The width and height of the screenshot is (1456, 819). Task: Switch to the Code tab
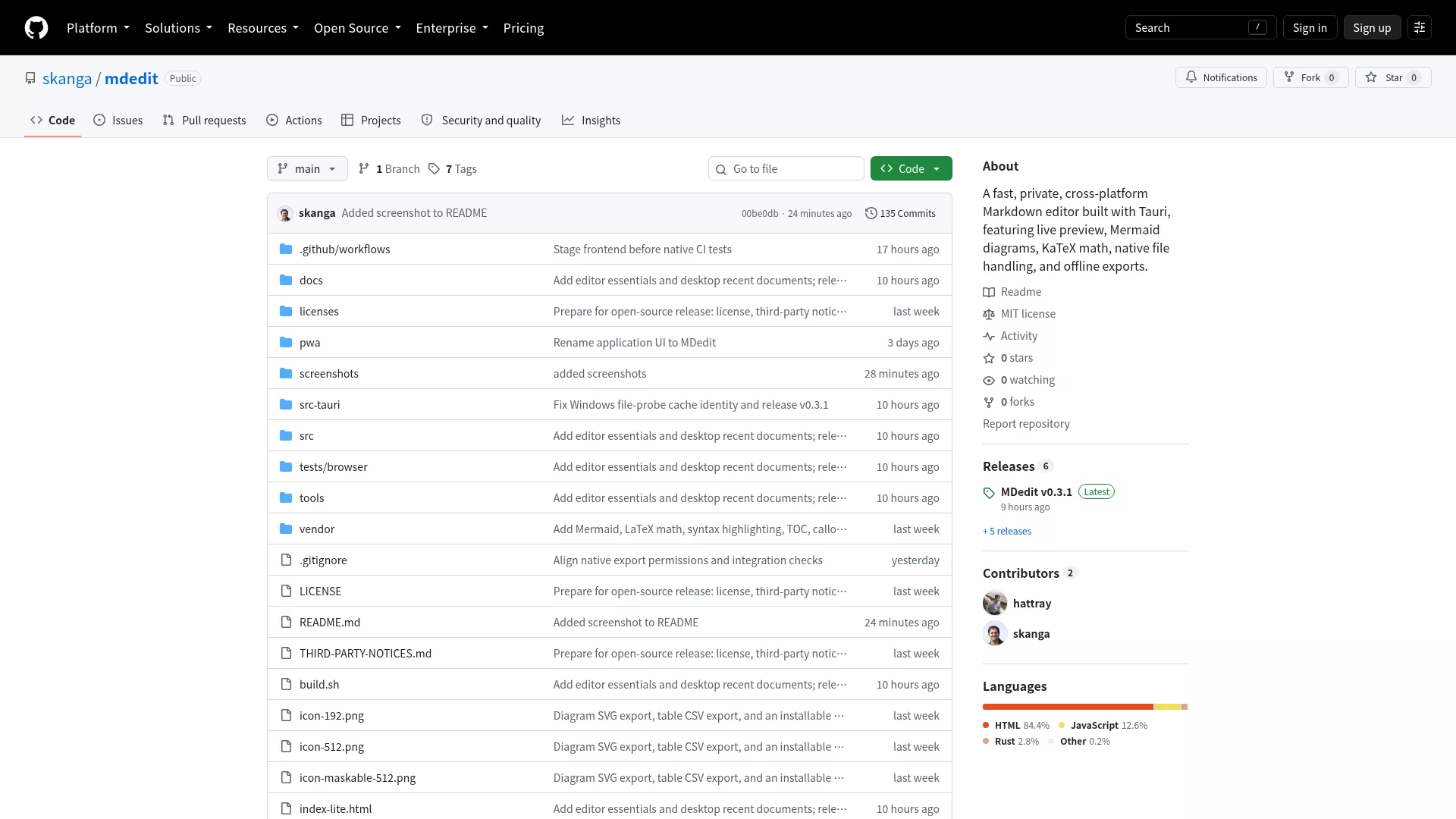pos(52,121)
